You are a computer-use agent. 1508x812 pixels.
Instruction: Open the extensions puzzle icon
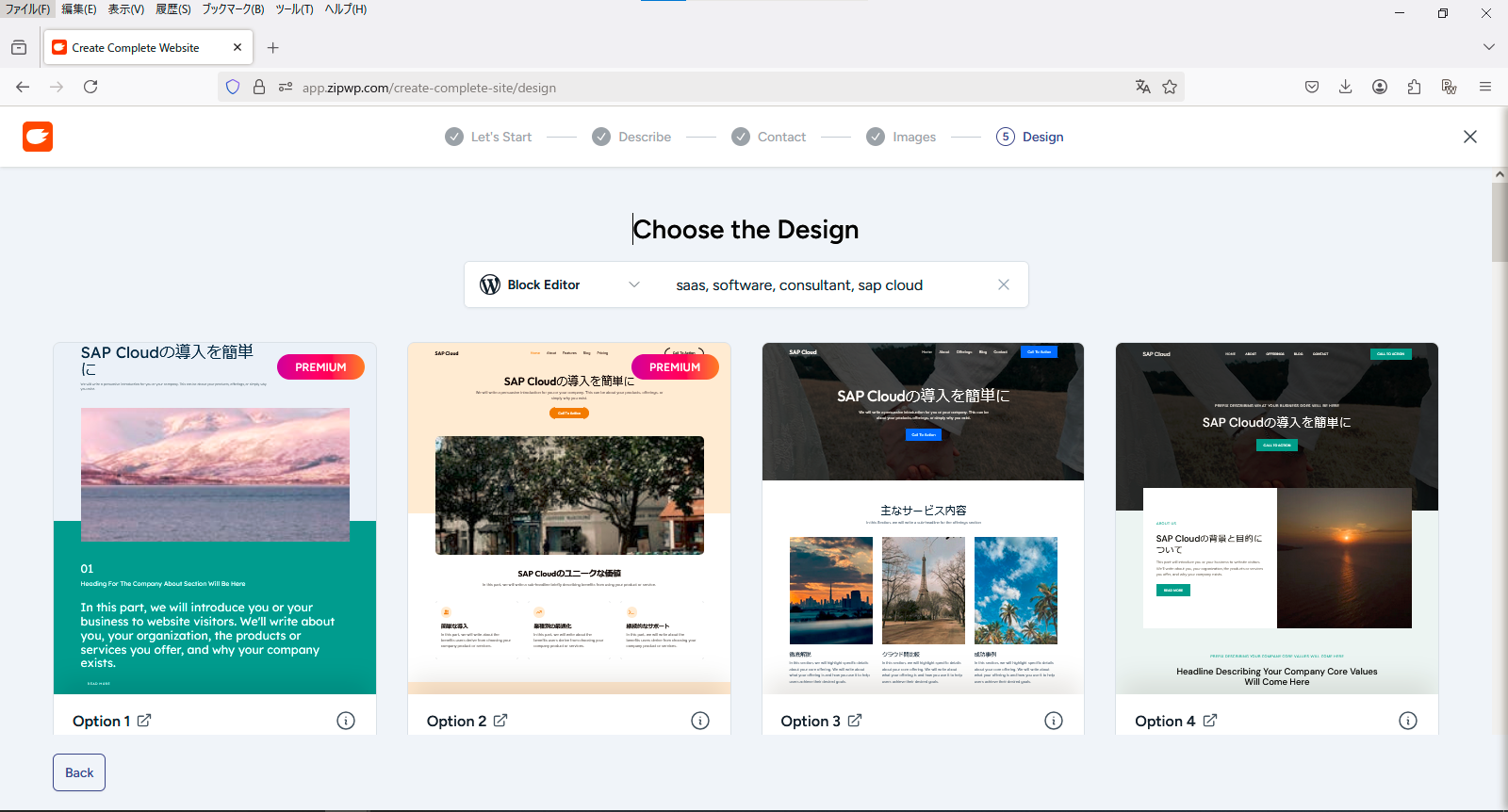(x=1414, y=87)
